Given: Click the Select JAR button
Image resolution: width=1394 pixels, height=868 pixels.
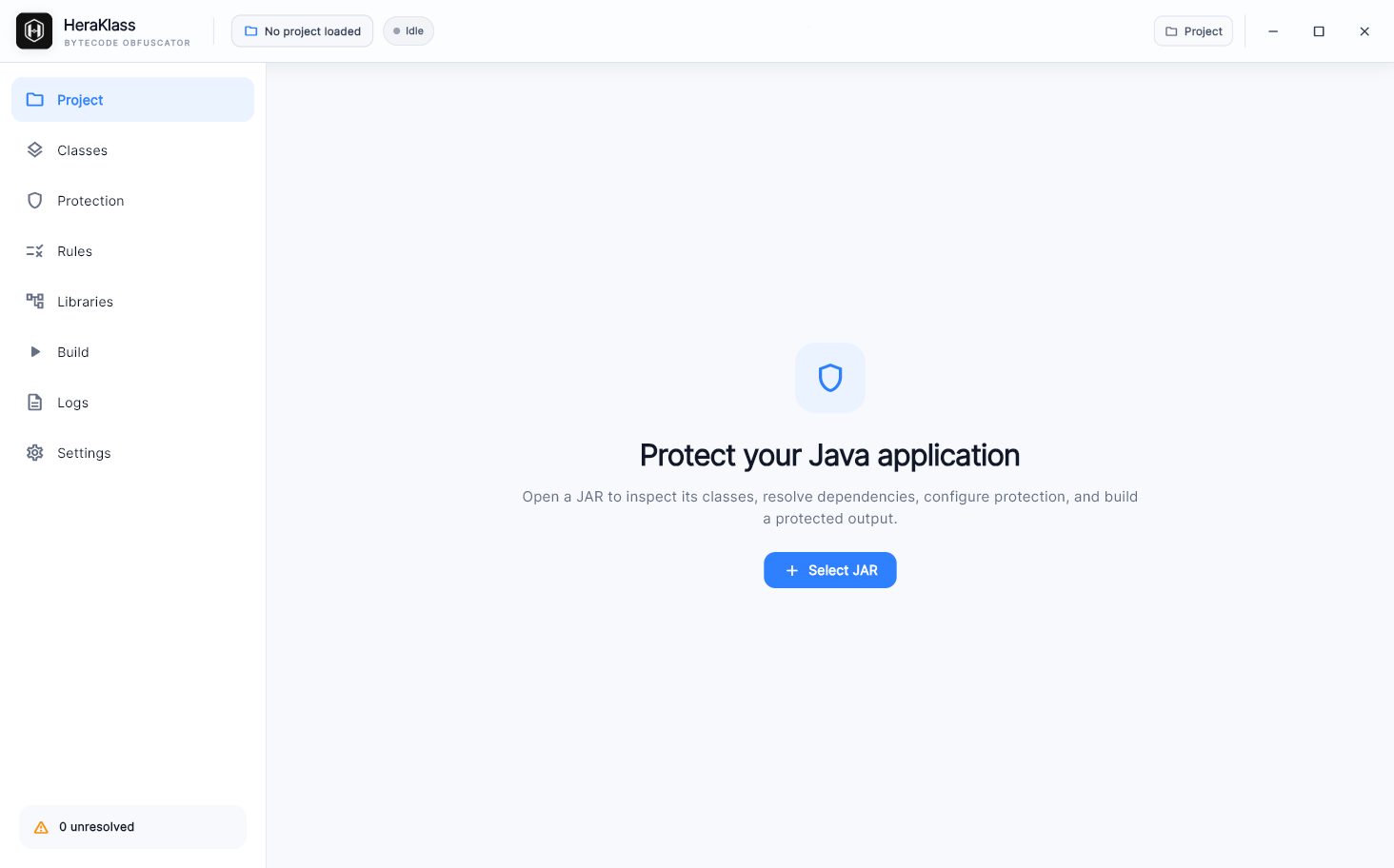Looking at the screenshot, I should pos(830,570).
